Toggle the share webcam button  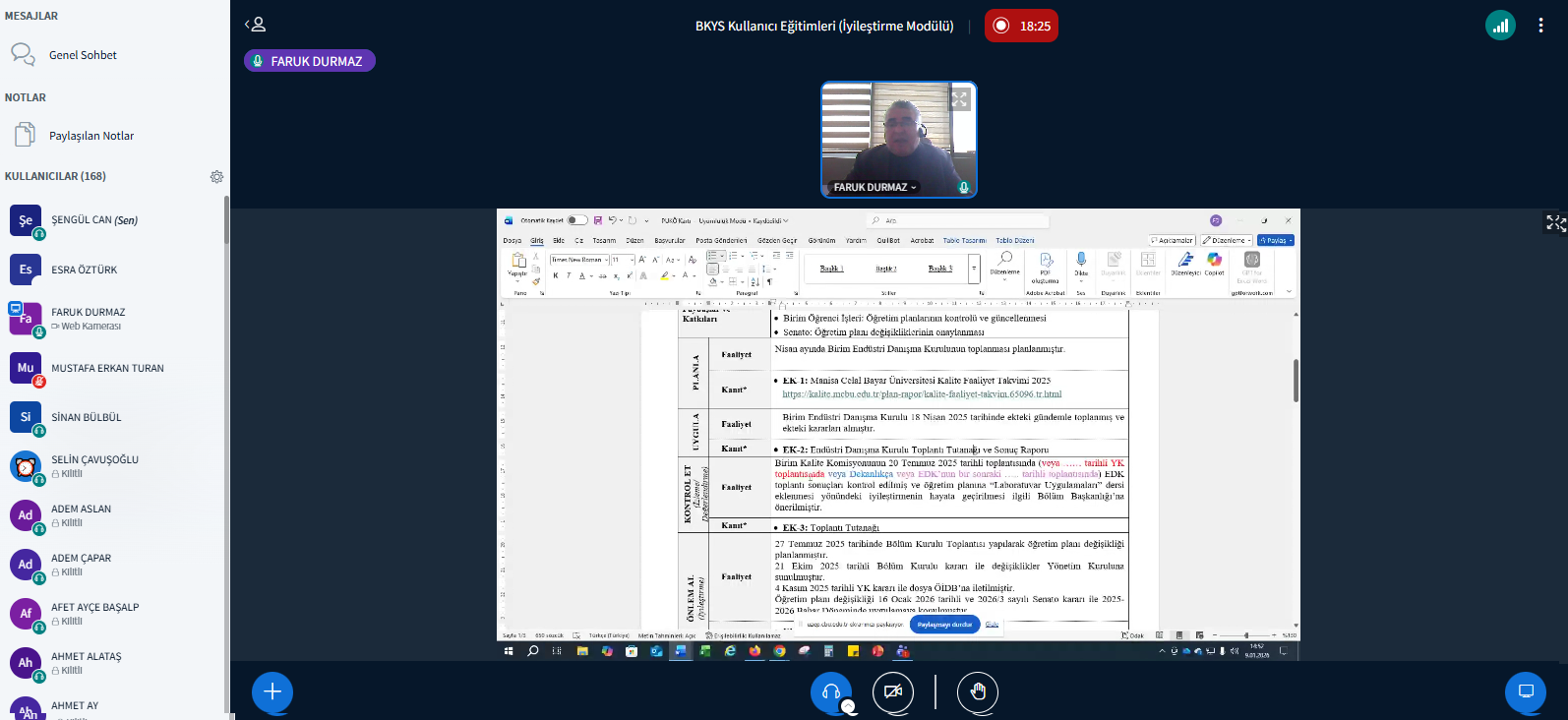[892, 691]
